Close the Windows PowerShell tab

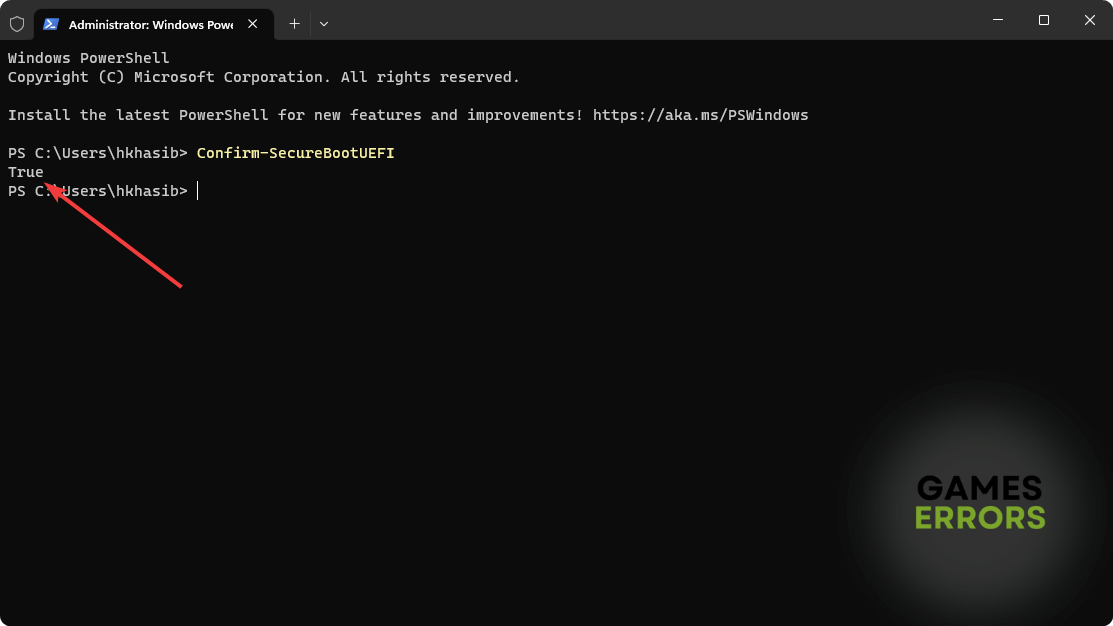tap(254, 23)
